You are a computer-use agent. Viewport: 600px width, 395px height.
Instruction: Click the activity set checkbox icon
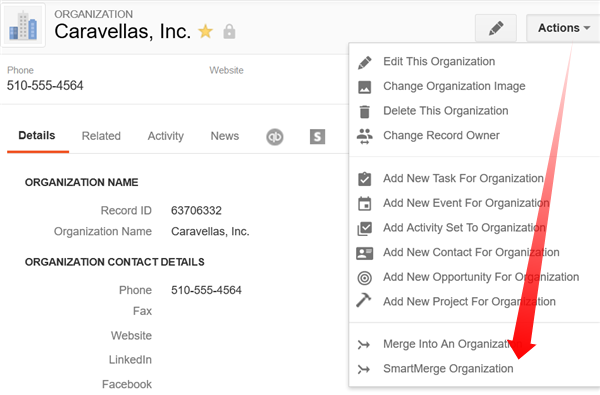pyautogui.click(x=364, y=229)
